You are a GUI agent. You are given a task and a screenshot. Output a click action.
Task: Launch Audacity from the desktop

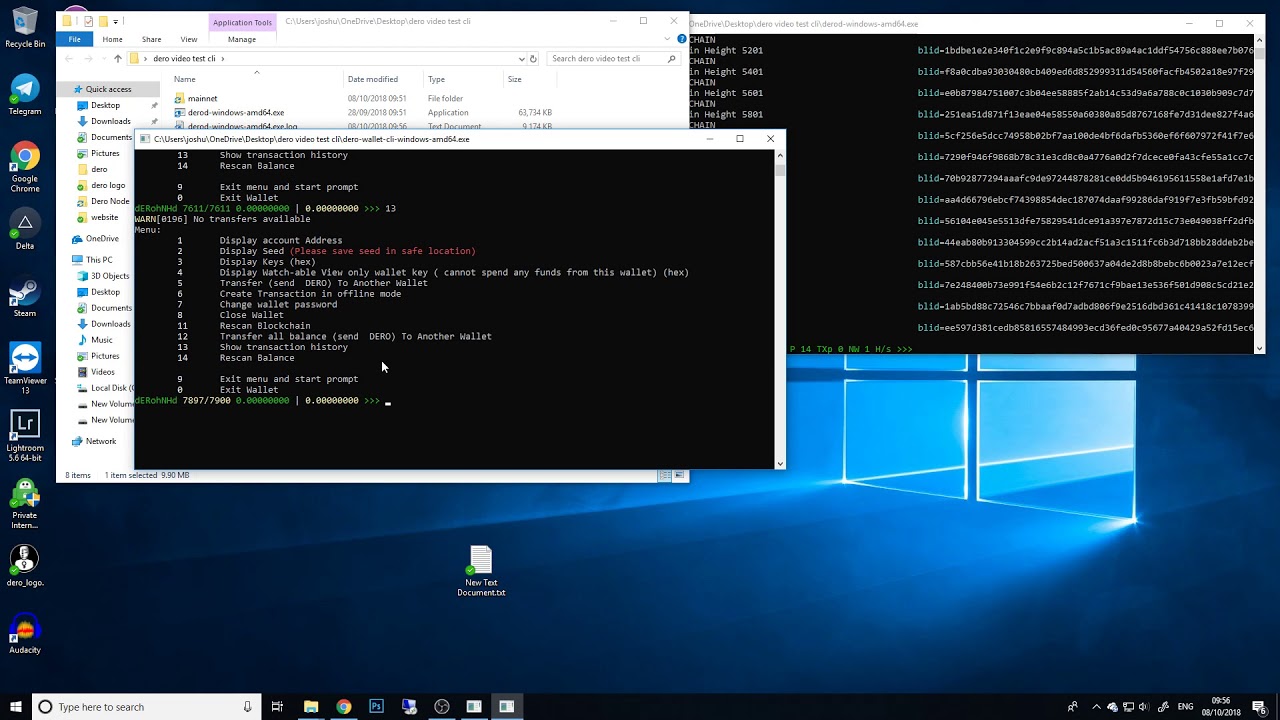(25, 635)
